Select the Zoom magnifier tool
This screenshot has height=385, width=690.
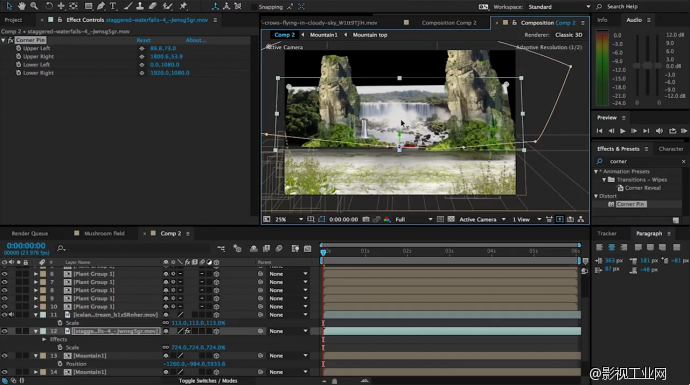pos(34,6)
